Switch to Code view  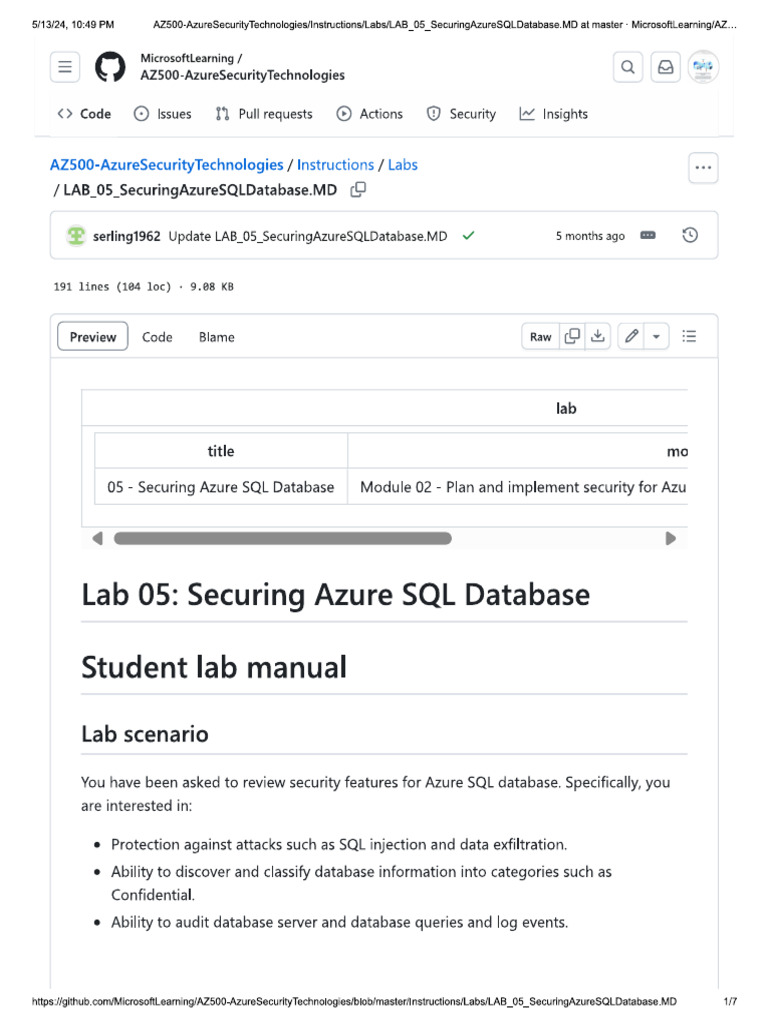157,337
